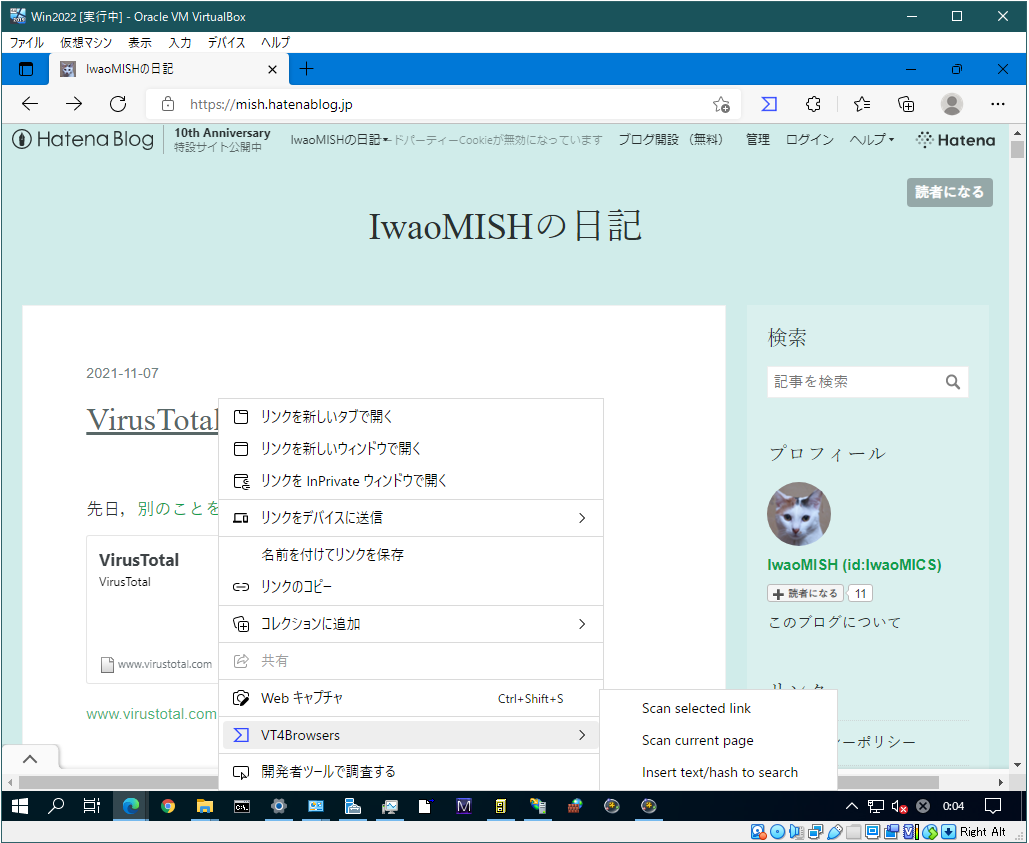Show hidden system tray icons
This screenshot has height=843, width=1029.
[x=851, y=806]
